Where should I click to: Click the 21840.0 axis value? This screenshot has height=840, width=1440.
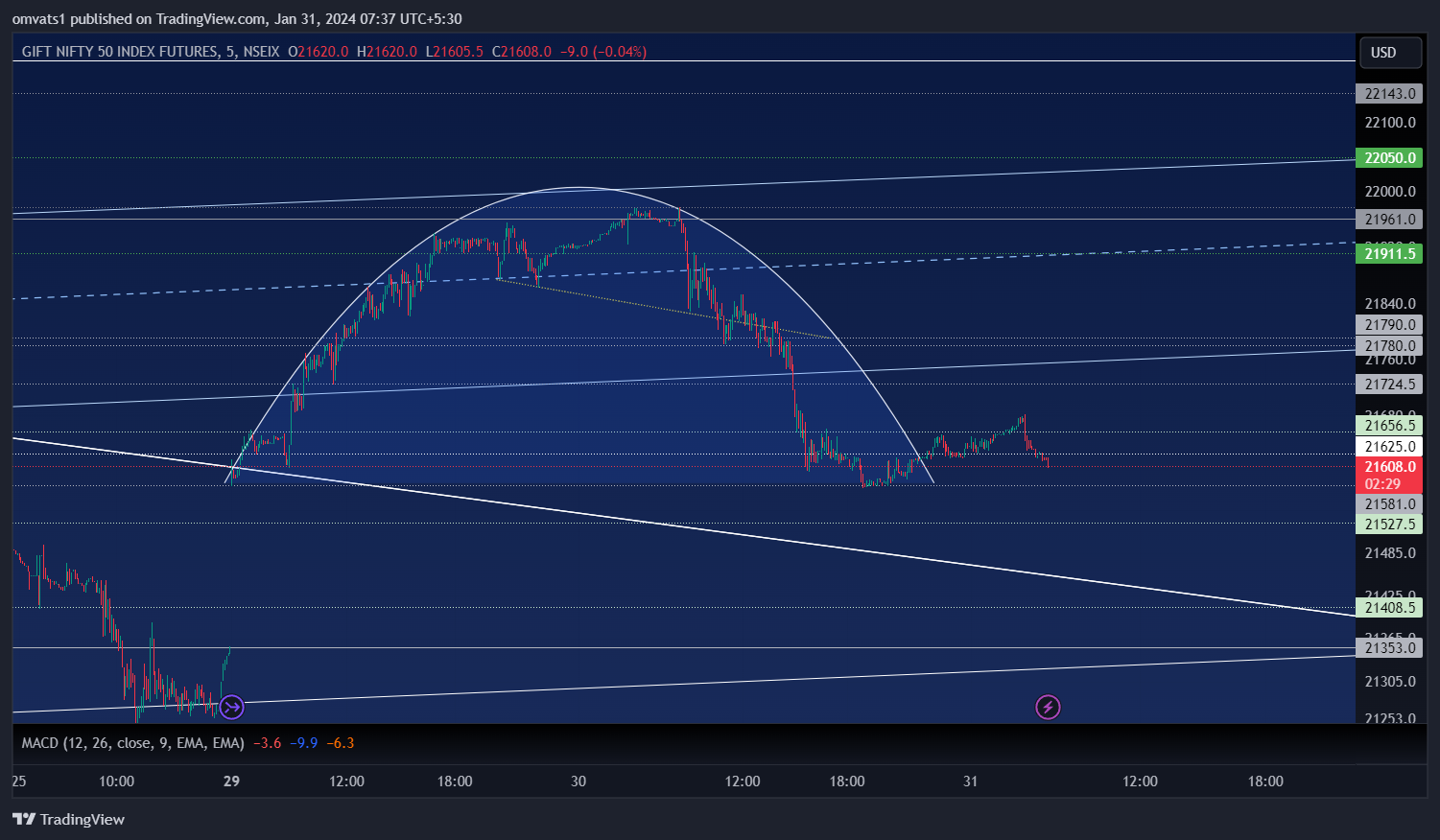click(1390, 304)
